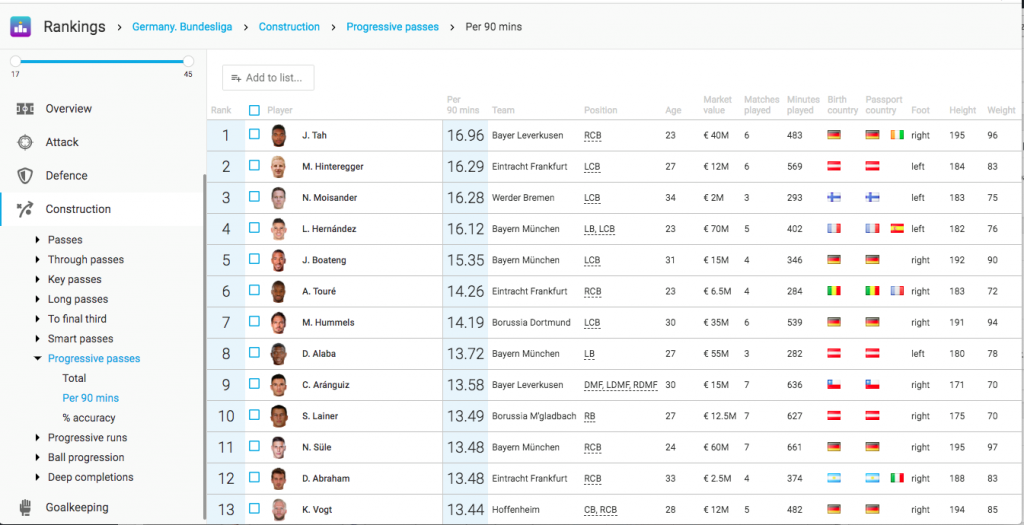Viewport: 1024px width, 525px height.
Task: Click A. Touré's player photo
Action: [279, 291]
